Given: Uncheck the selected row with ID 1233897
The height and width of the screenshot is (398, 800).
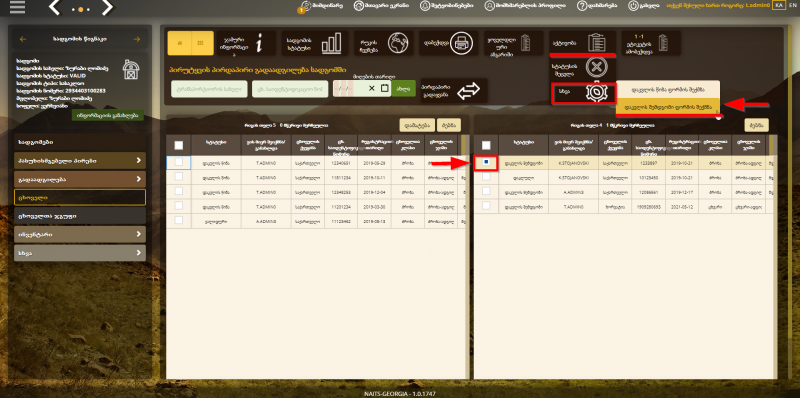Looking at the screenshot, I should tap(486, 162).
